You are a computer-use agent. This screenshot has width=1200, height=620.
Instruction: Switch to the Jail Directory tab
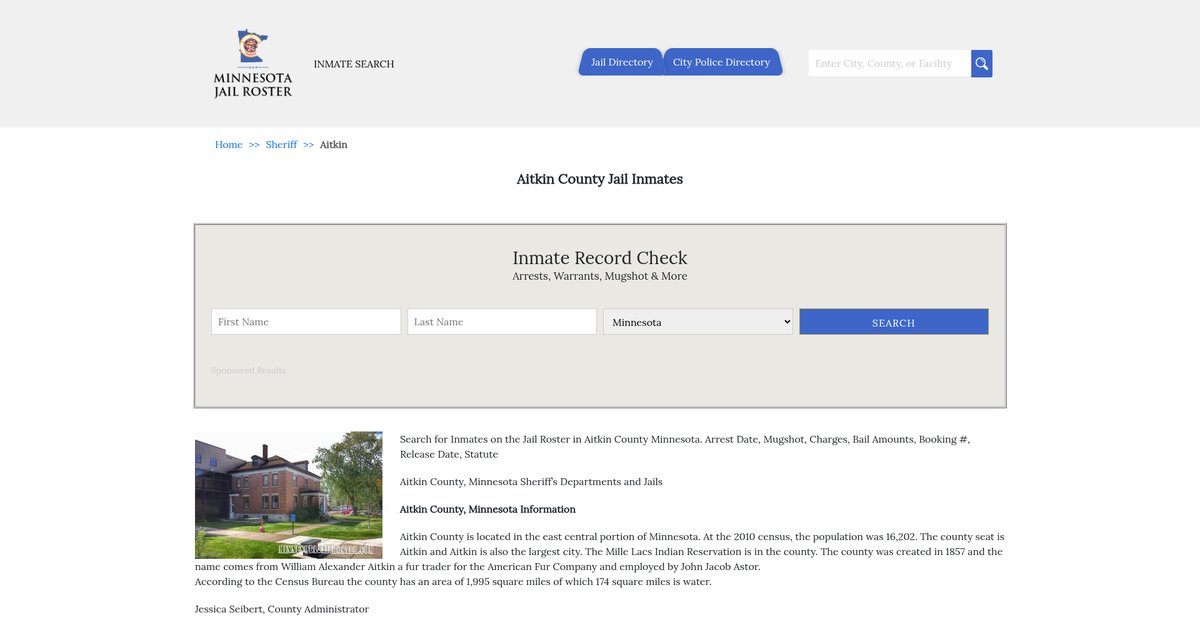point(621,62)
